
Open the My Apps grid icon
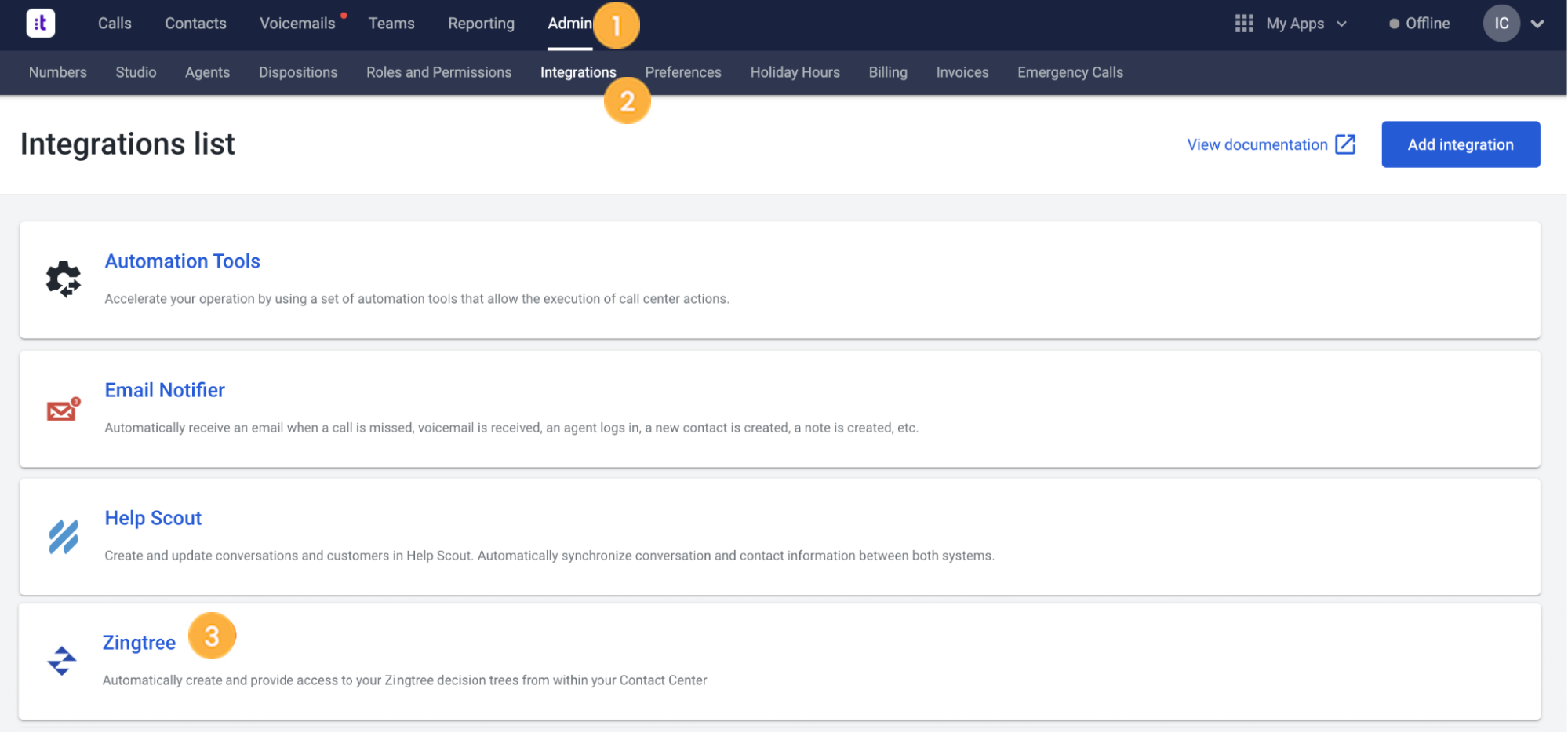click(x=1244, y=24)
